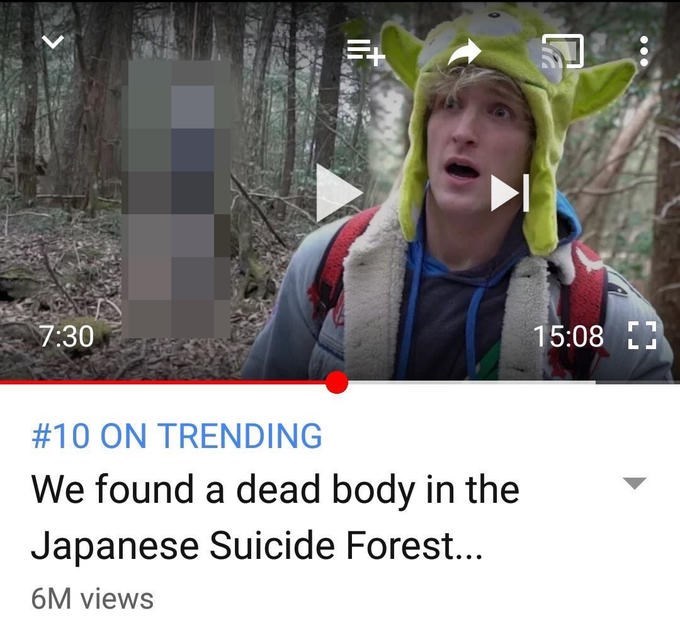Open the #10 ON TRENDING link
680x632 pixels.
tap(177, 436)
